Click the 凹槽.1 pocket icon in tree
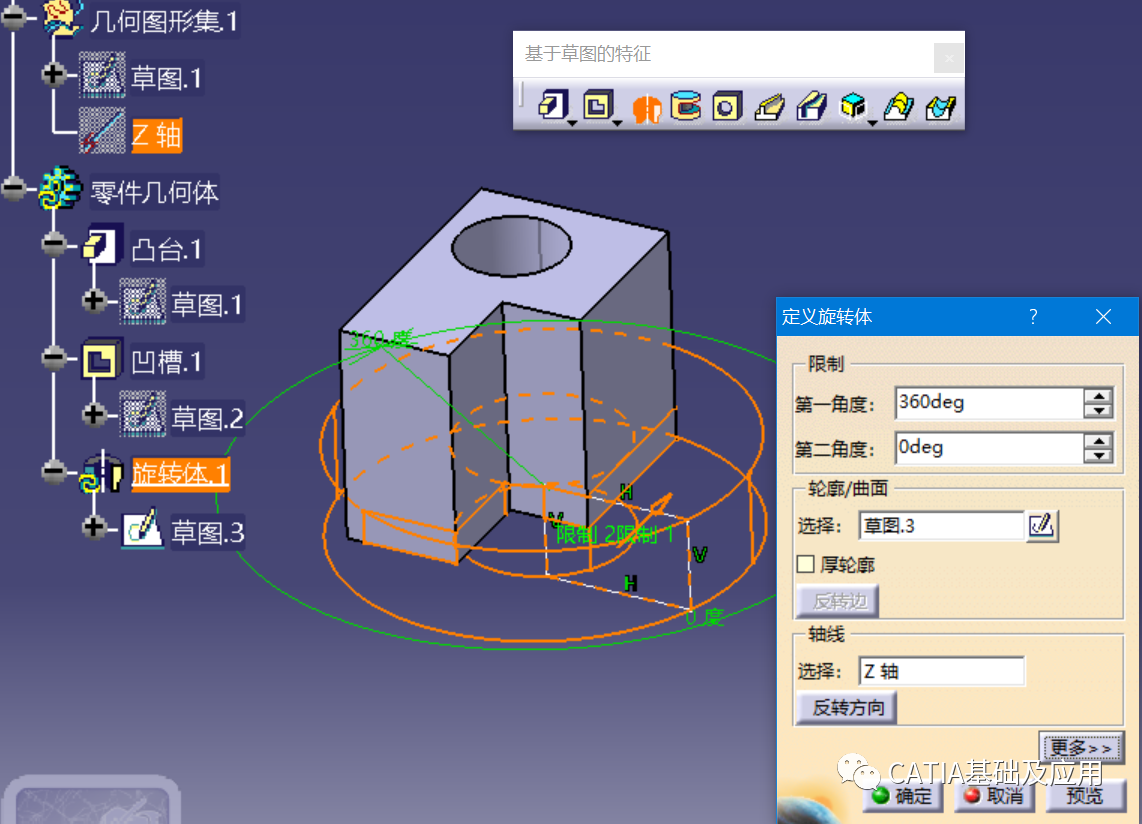The height and width of the screenshot is (824, 1142). tap(101, 359)
